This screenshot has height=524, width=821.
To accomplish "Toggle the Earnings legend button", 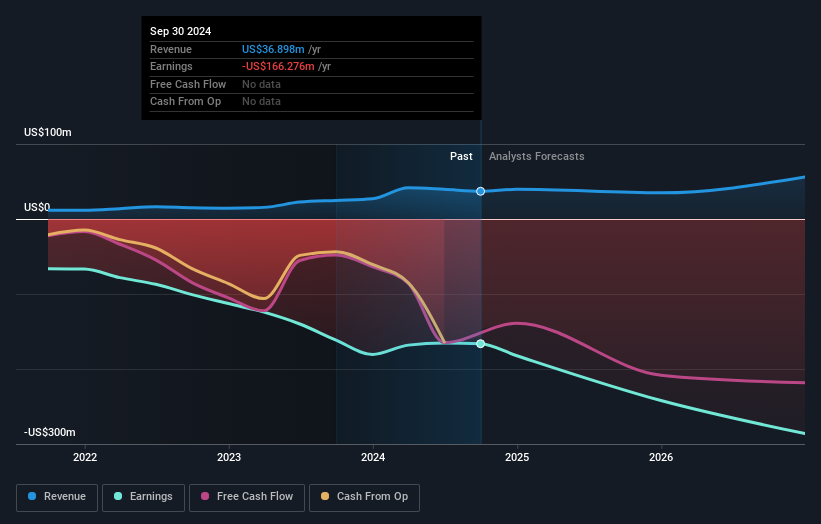I will 143,497.
